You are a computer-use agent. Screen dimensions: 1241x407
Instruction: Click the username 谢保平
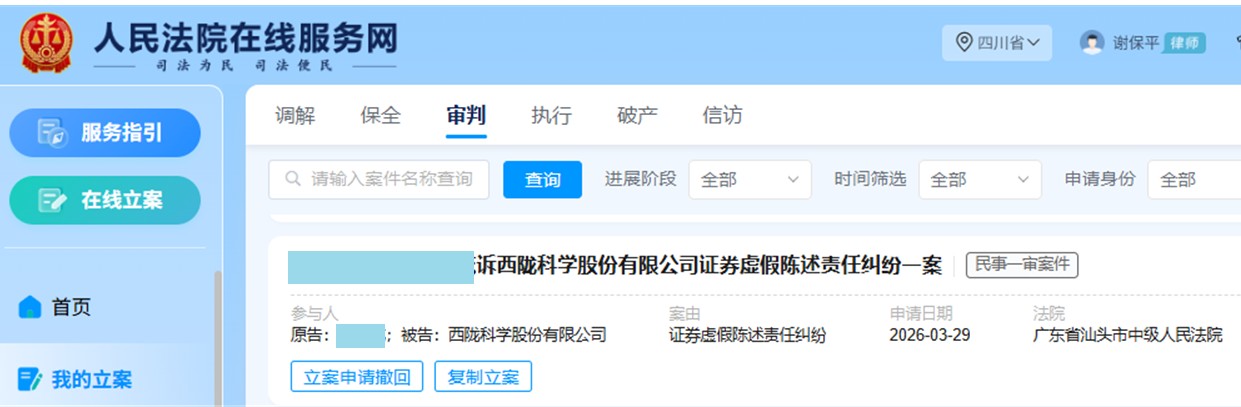point(1136,43)
